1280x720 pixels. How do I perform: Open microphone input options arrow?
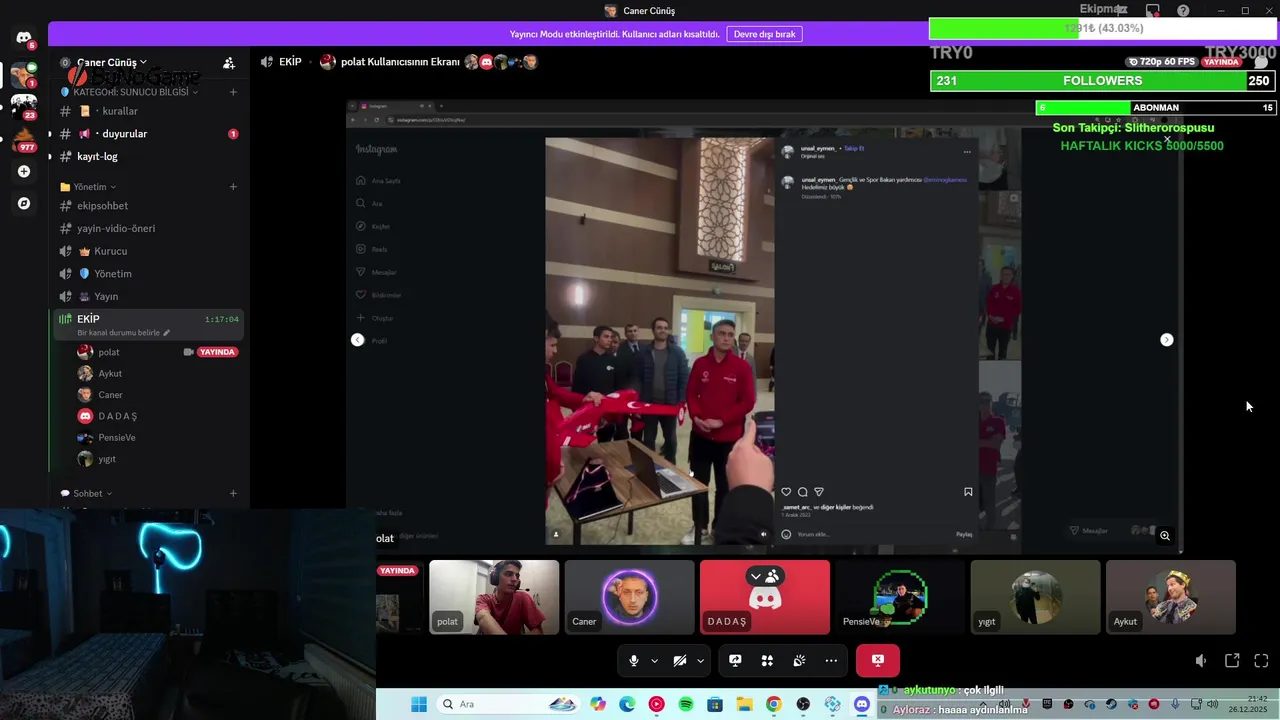[654, 660]
